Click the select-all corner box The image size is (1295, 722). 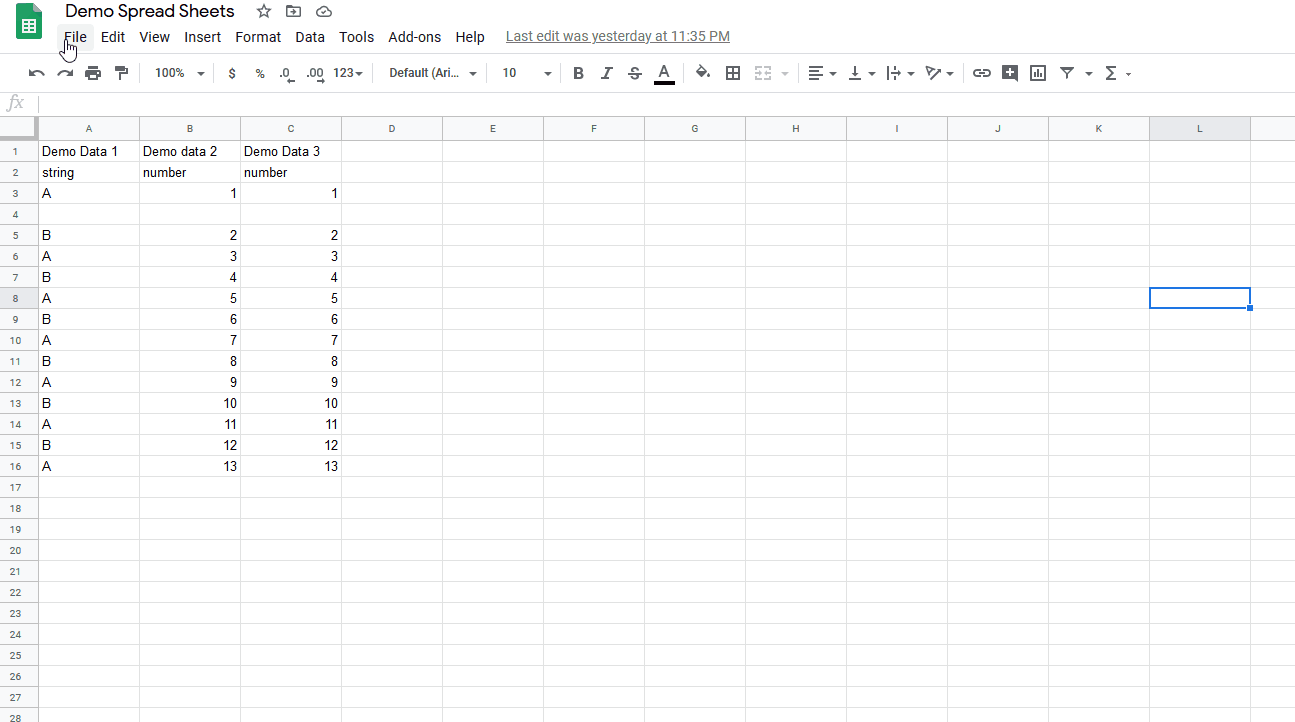pyautogui.click(x=19, y=128)
